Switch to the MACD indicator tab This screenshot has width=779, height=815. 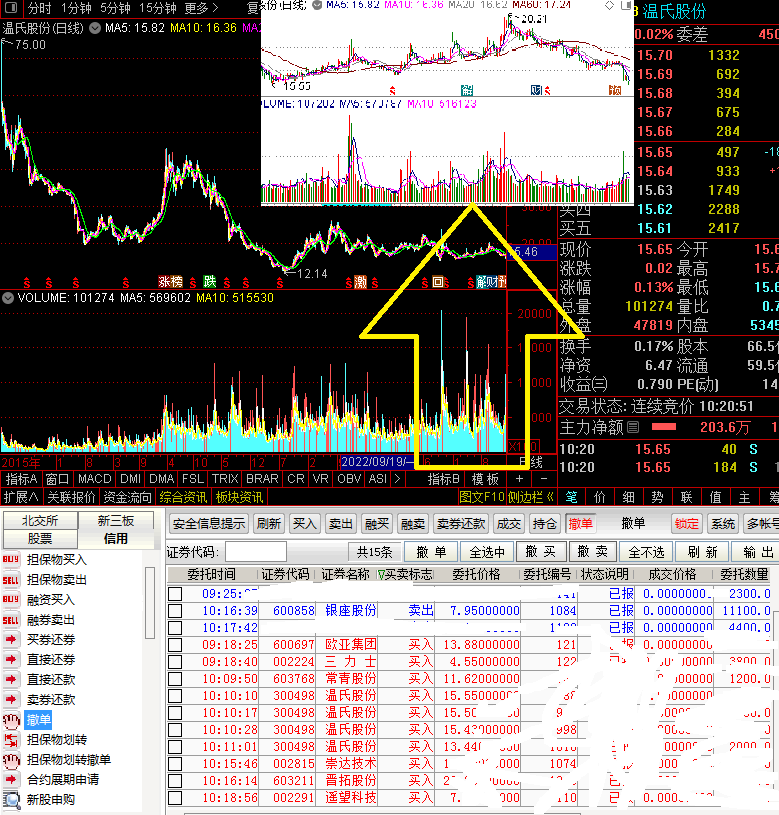coord(95,479)
